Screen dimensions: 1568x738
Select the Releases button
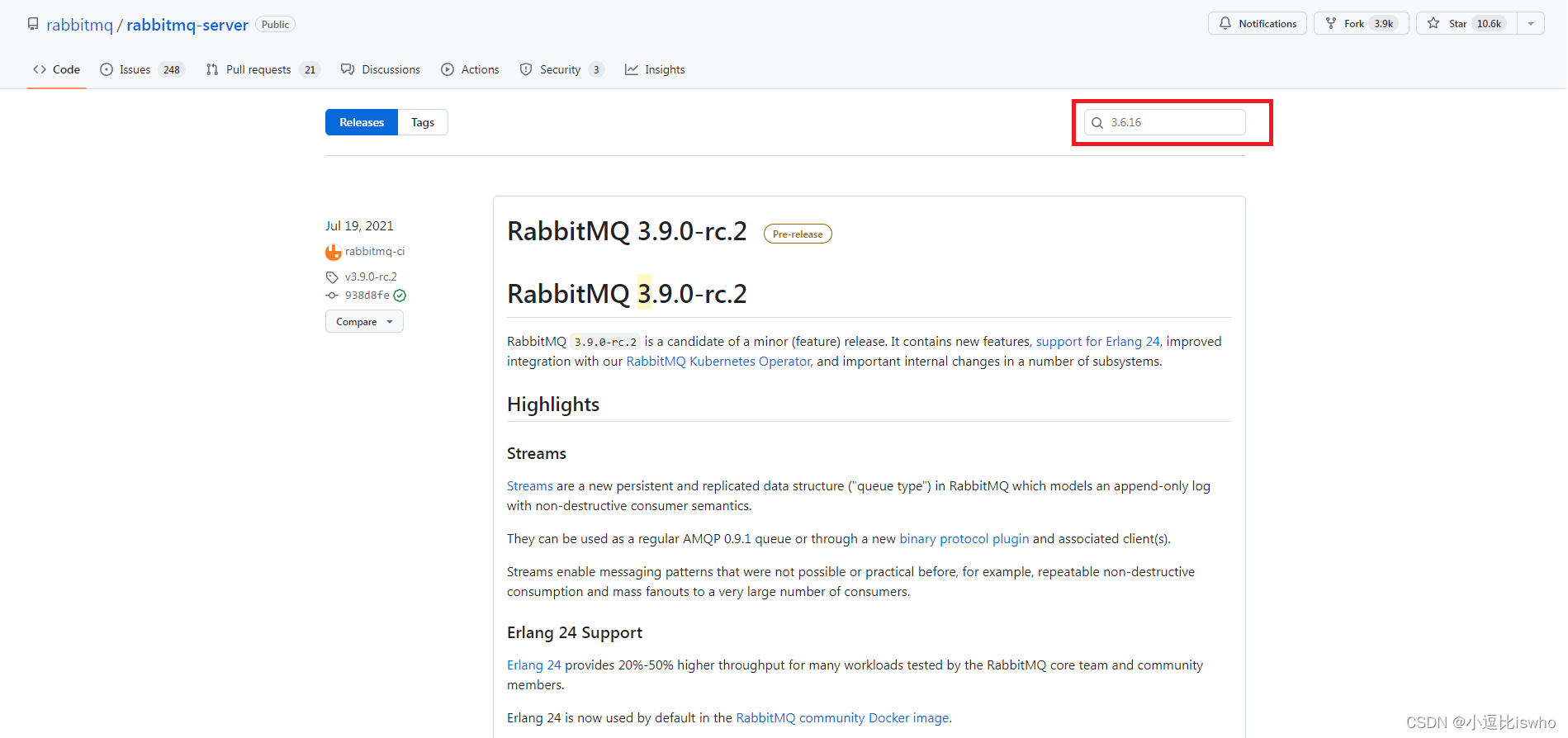pyautogui.click(x=362, y=122)
